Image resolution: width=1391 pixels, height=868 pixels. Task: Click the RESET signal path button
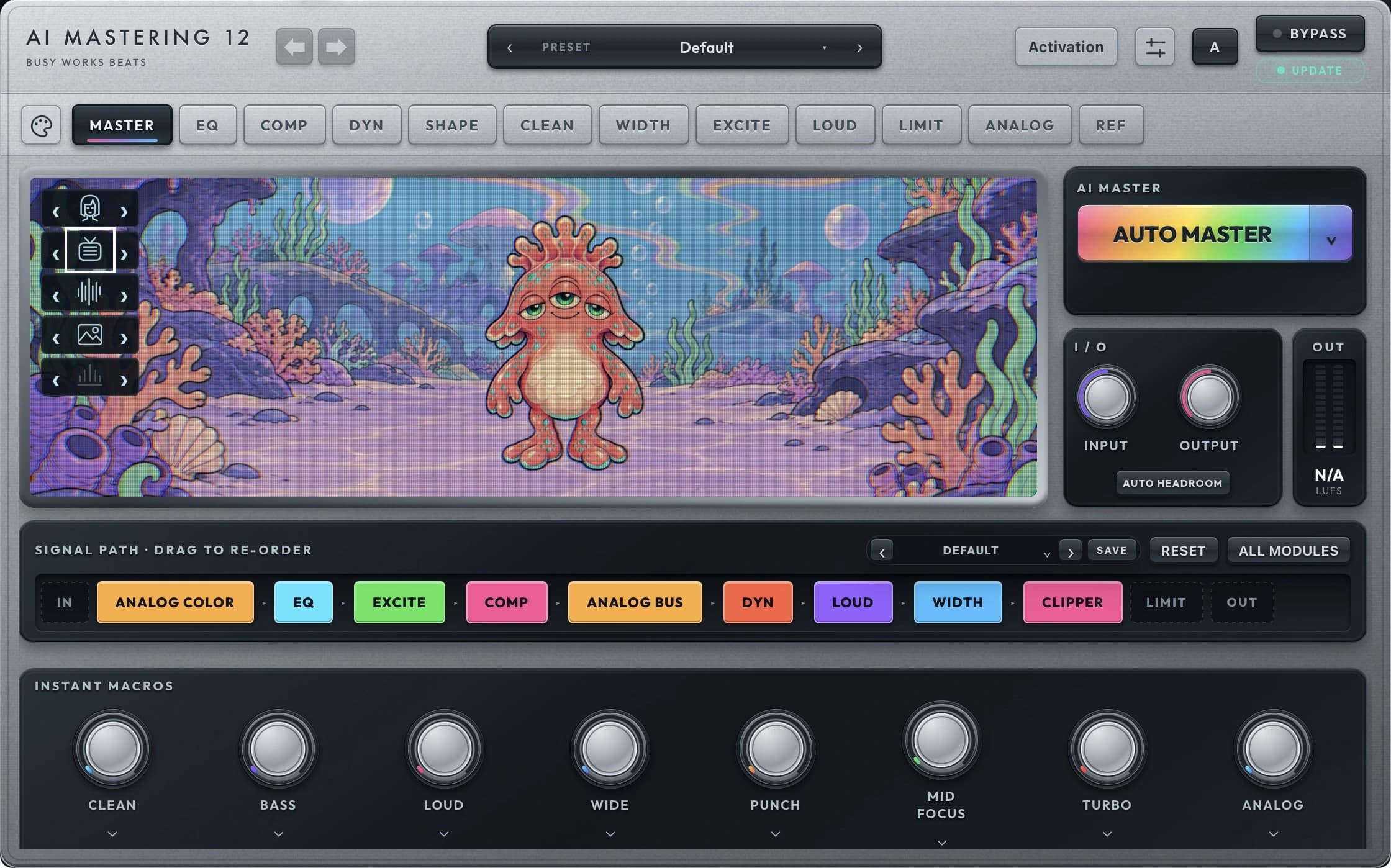pyautogui.click(x=1183, y=551)
